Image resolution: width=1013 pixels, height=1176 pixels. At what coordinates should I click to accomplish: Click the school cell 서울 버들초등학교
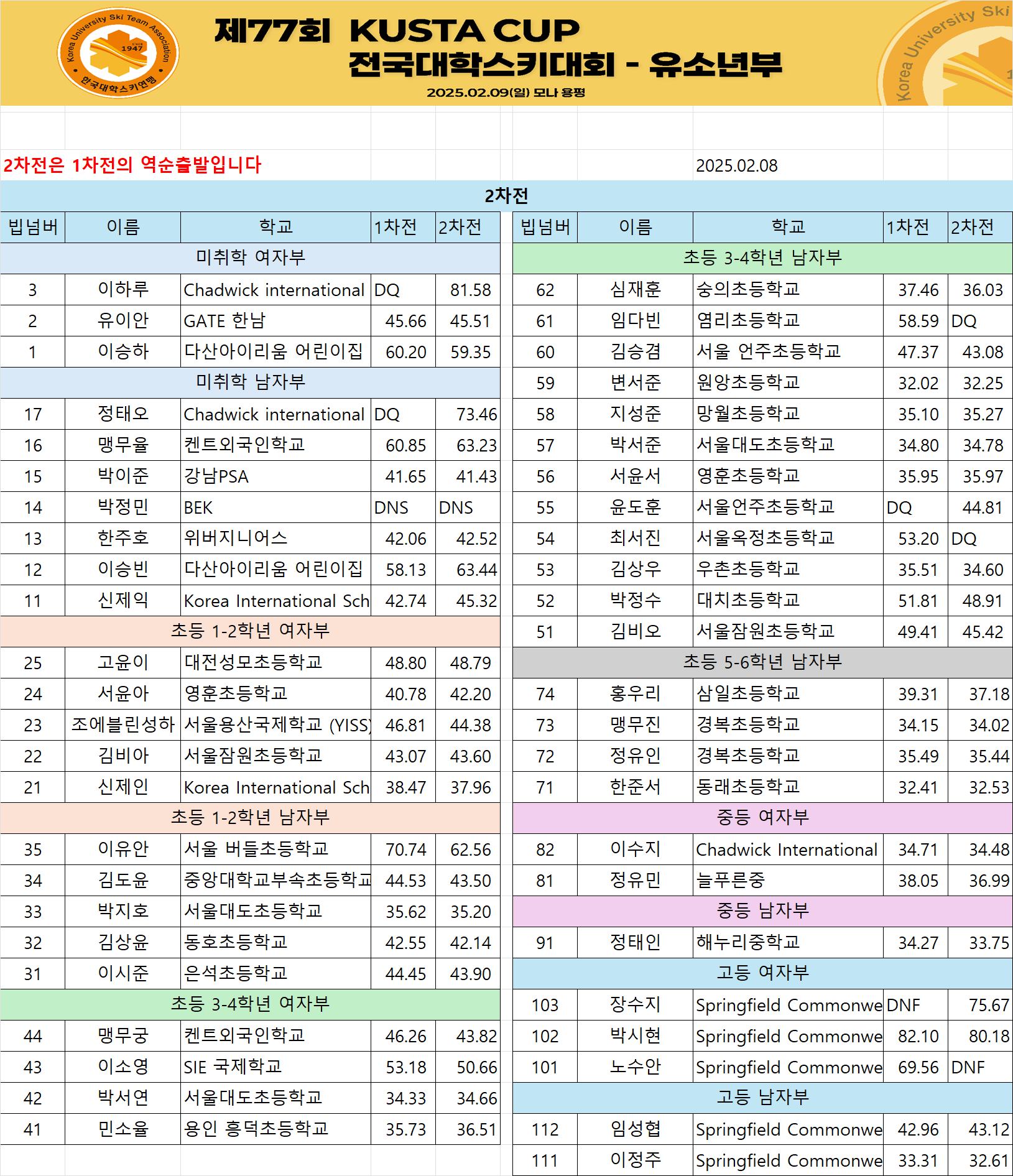pos(275,849)
